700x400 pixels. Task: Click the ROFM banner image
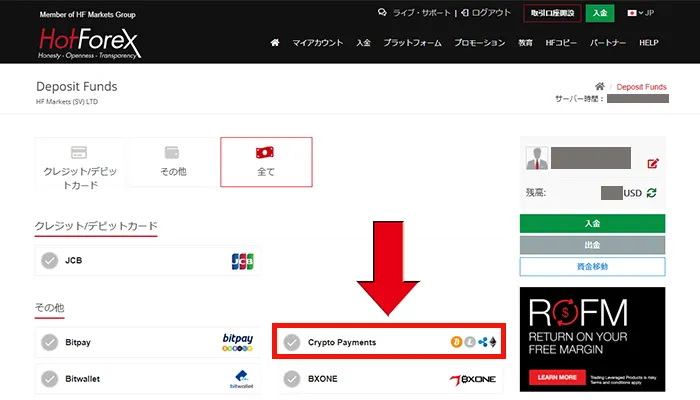[x=592, y=339]
